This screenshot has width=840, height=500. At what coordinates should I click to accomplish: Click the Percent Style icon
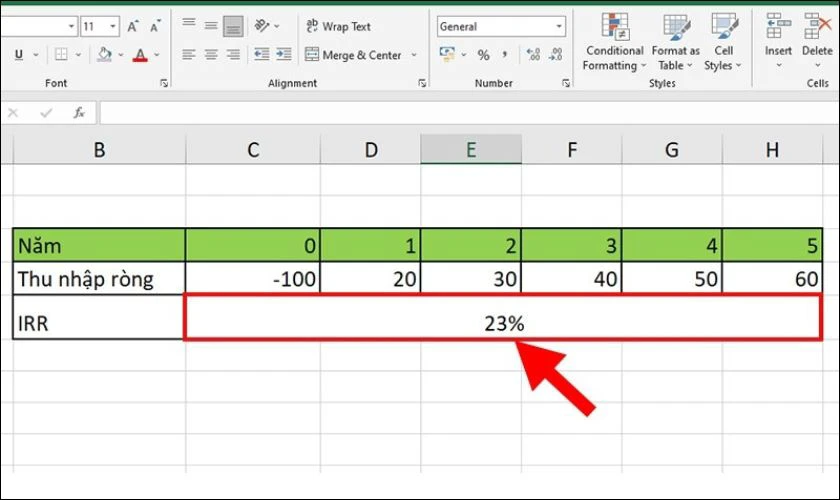[x=483, y=55]
